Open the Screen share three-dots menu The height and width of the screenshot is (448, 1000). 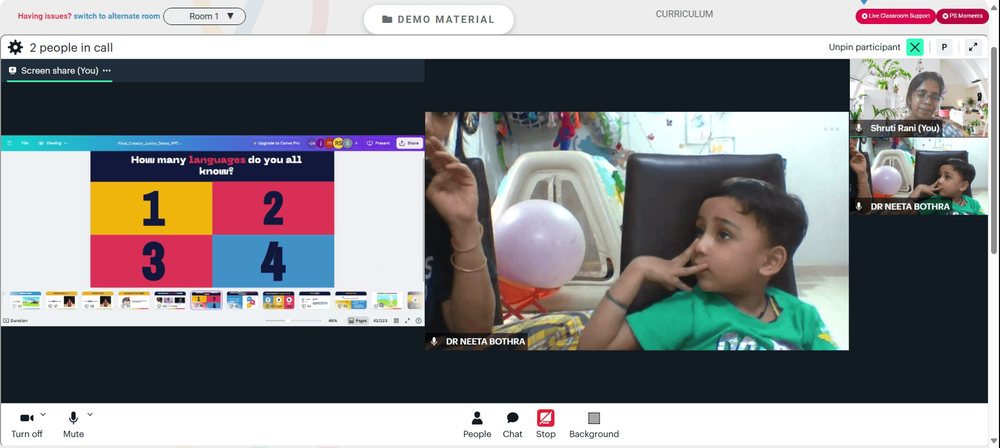[x=107, y=71]
